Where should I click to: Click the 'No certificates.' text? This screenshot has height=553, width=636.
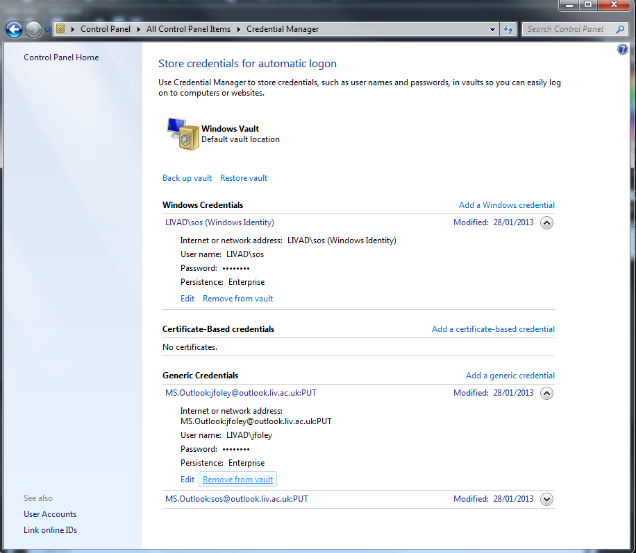pos(190,347)
